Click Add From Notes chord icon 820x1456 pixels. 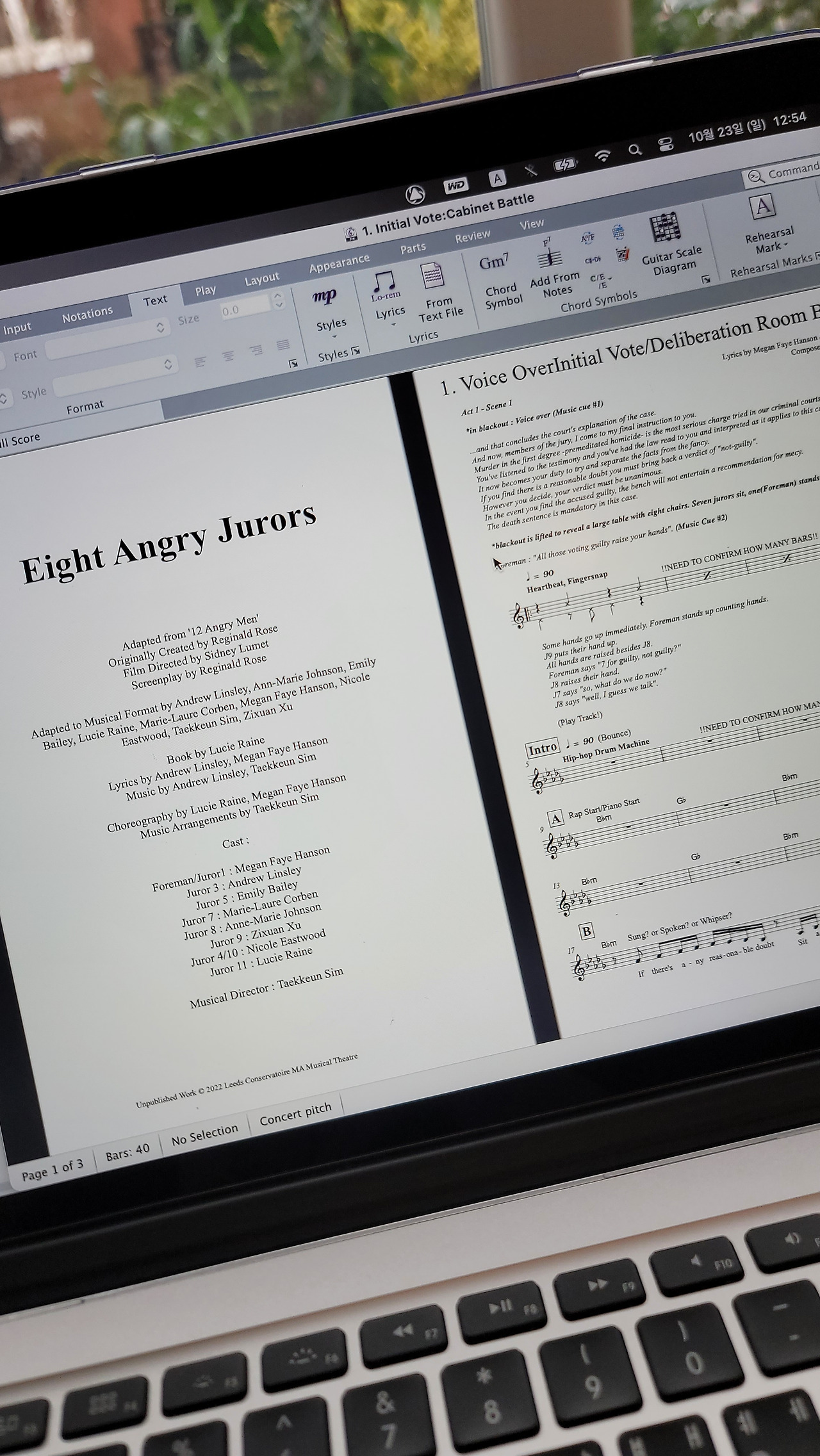553,268
